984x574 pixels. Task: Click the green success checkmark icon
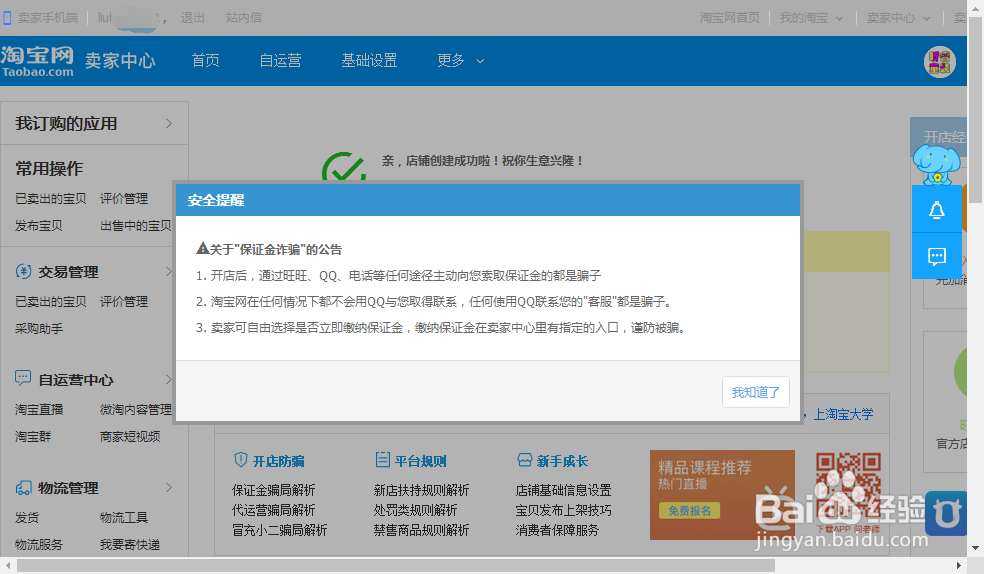point(343,167)
